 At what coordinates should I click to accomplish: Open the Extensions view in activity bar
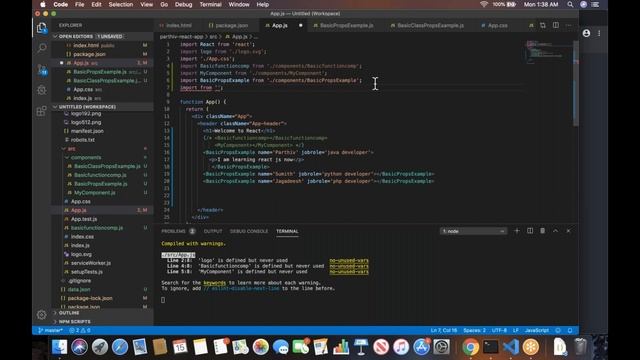tap(42, 111)
